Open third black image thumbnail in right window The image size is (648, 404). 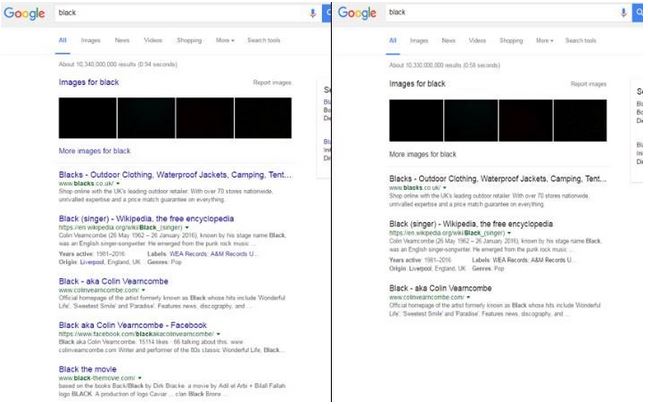526,120
